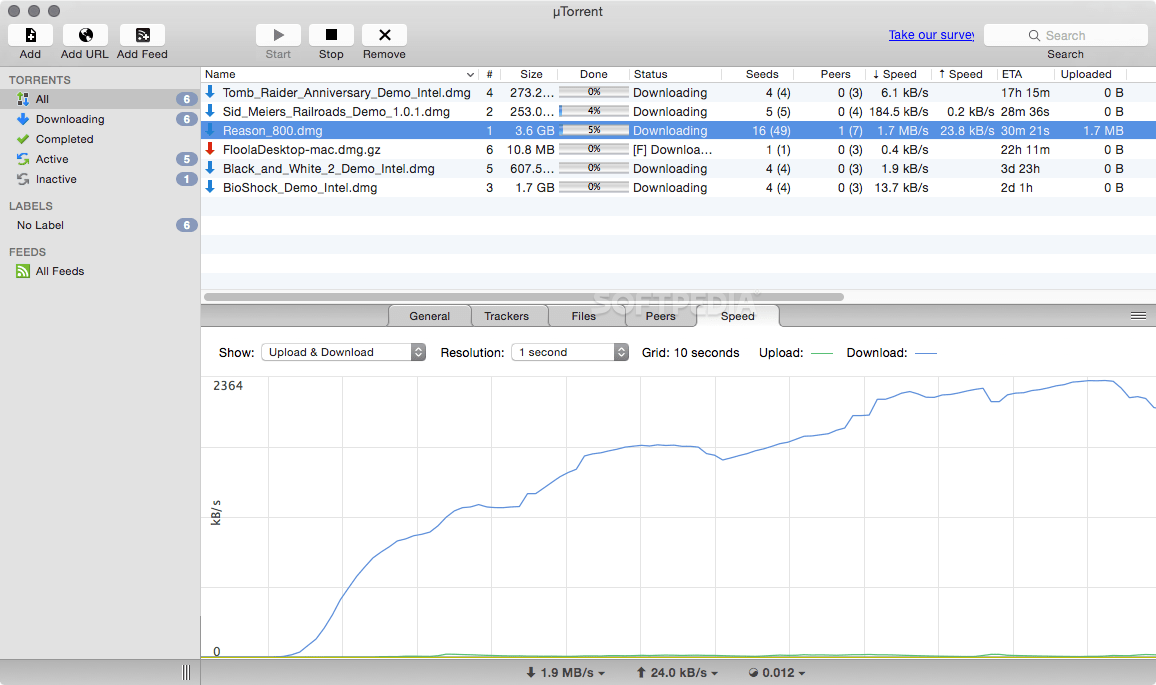Switch to the General tab
Image resolution: width=1156 pixels, height=685 pixels.
click(x=430, y=316)
